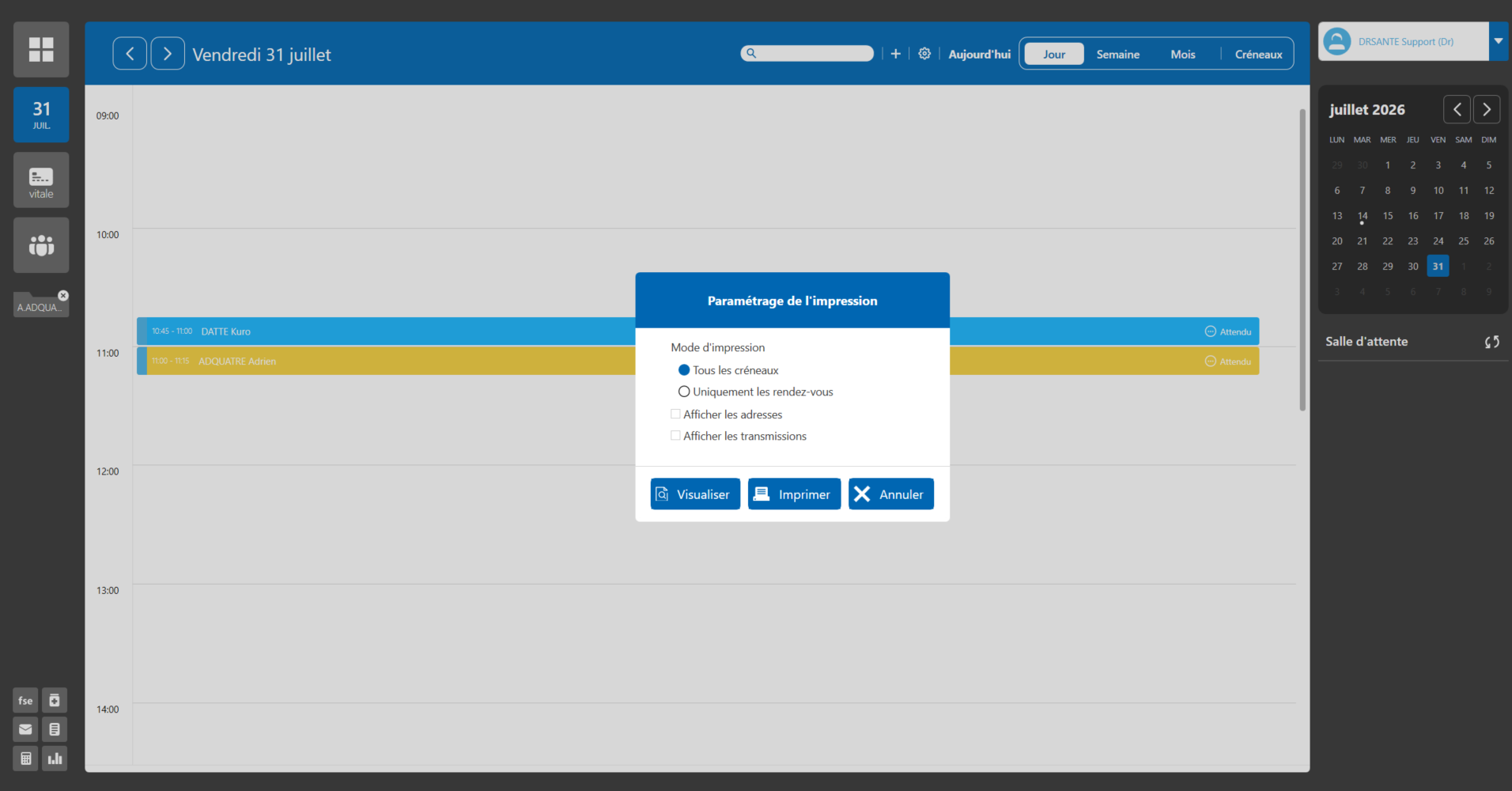Screen dimensions: 1512x791
Task: Go to next day arrow
Action: point(168,54)
